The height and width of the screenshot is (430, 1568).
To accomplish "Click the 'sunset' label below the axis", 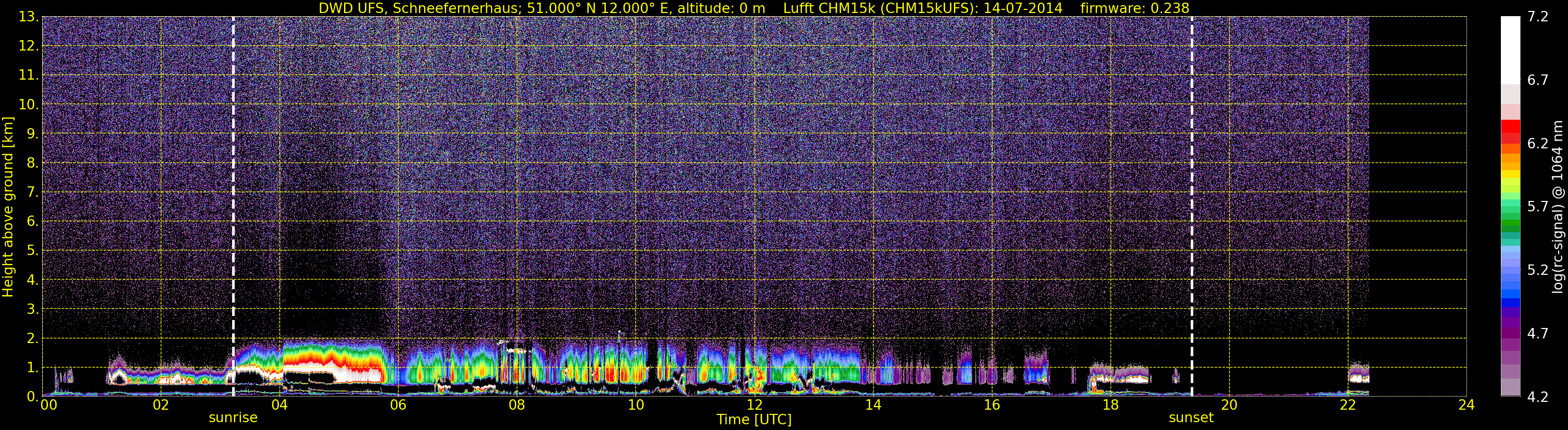I will pyautogui.click(x=1191, y=418).
